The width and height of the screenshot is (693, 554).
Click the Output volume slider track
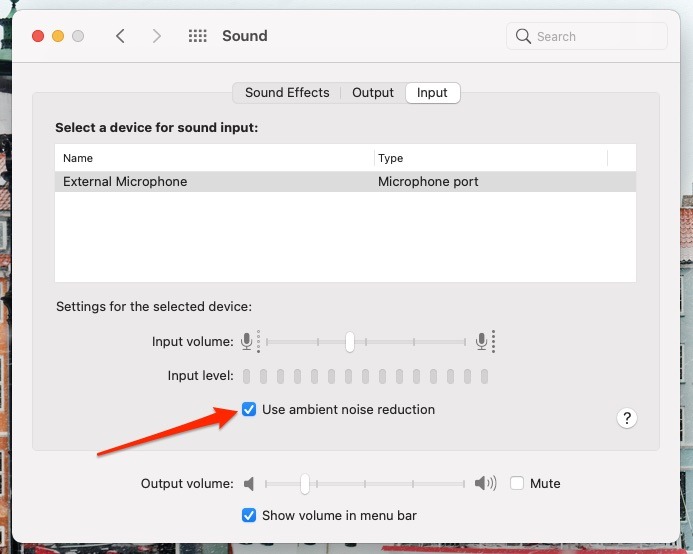[364, 484]
